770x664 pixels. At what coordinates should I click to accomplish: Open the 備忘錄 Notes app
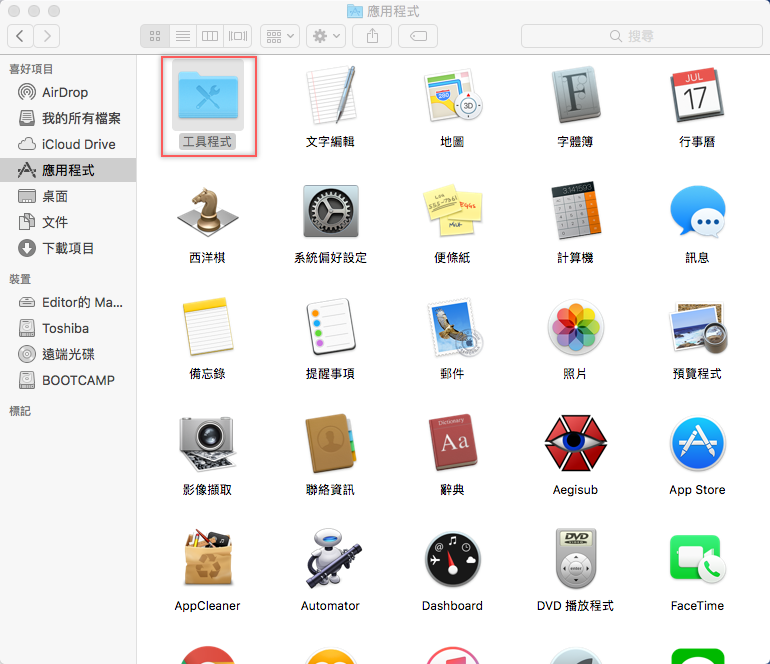point(208,327)
